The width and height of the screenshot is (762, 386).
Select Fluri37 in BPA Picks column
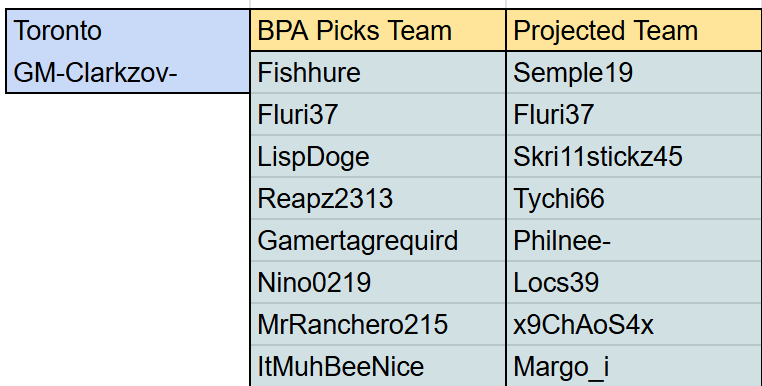click(378, 114)
